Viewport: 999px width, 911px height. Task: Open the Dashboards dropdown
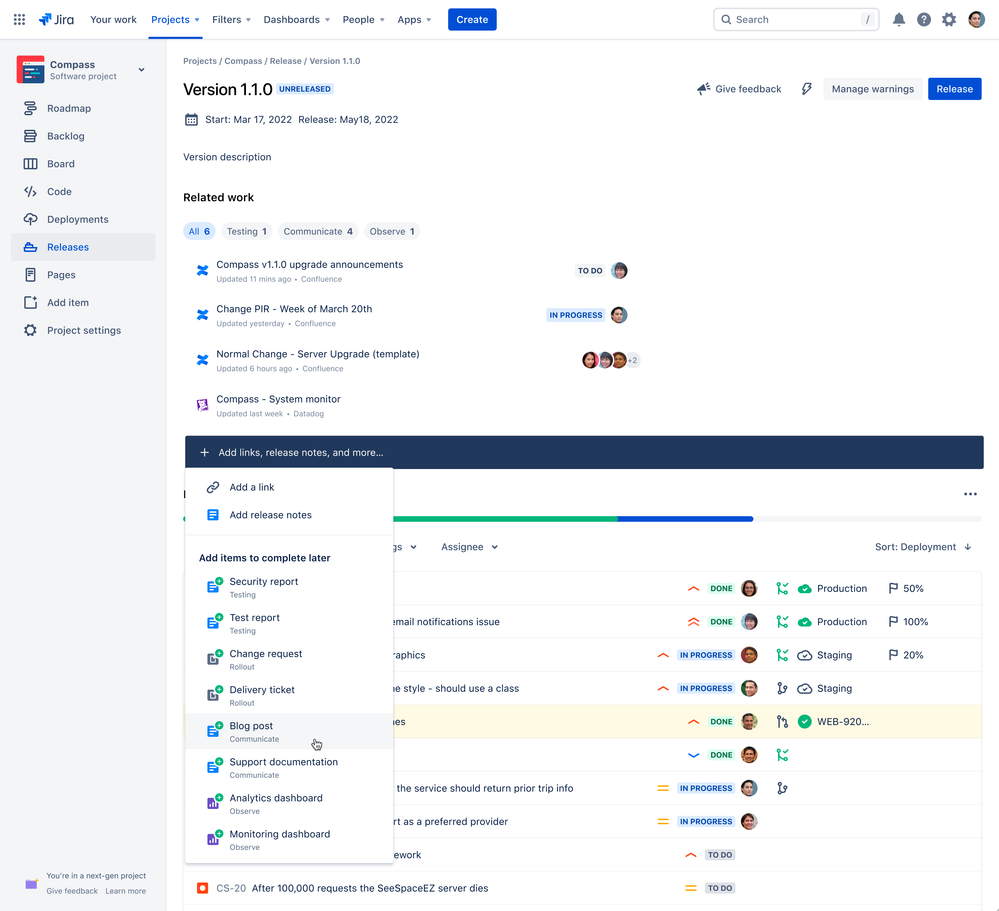pyautogui.click(x=296, y=19)
